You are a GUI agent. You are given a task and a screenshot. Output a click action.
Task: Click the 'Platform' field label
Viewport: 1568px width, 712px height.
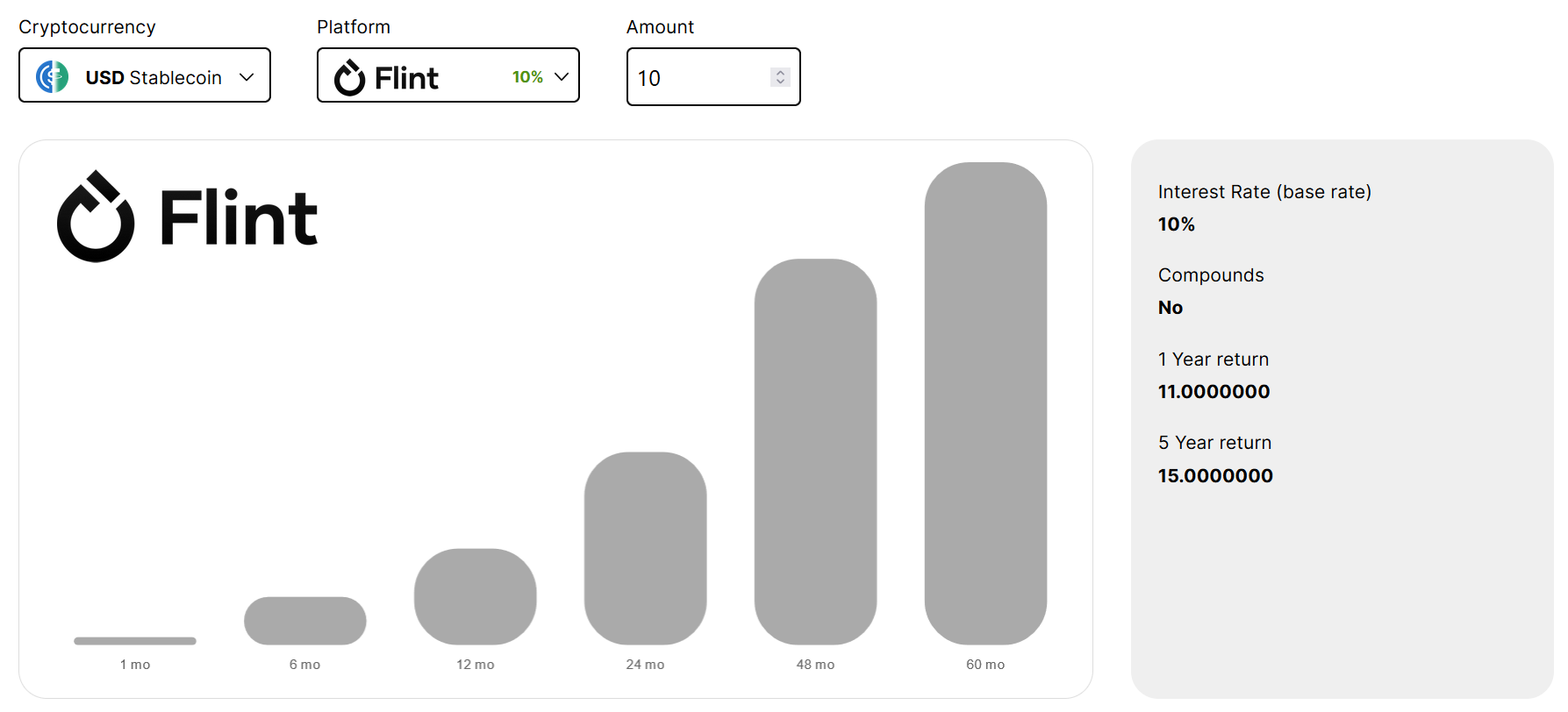[x=354, y=27]
